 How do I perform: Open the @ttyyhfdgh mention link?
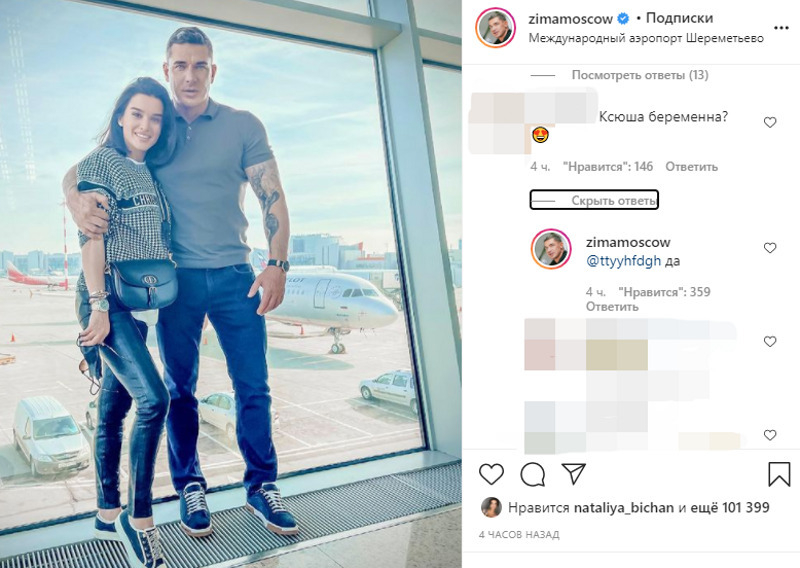tap(623, 261)
